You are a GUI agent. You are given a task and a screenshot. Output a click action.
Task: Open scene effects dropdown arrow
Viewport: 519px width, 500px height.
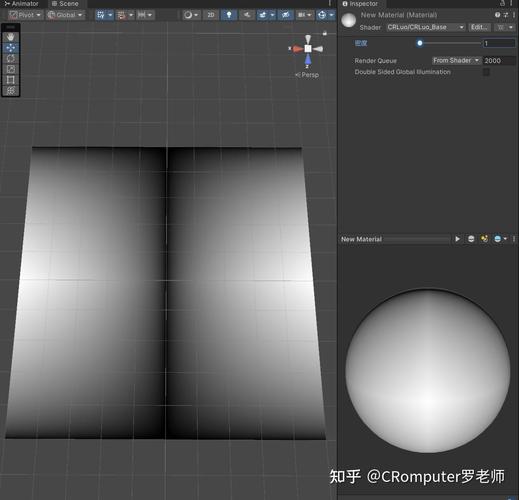pos(272,15)
